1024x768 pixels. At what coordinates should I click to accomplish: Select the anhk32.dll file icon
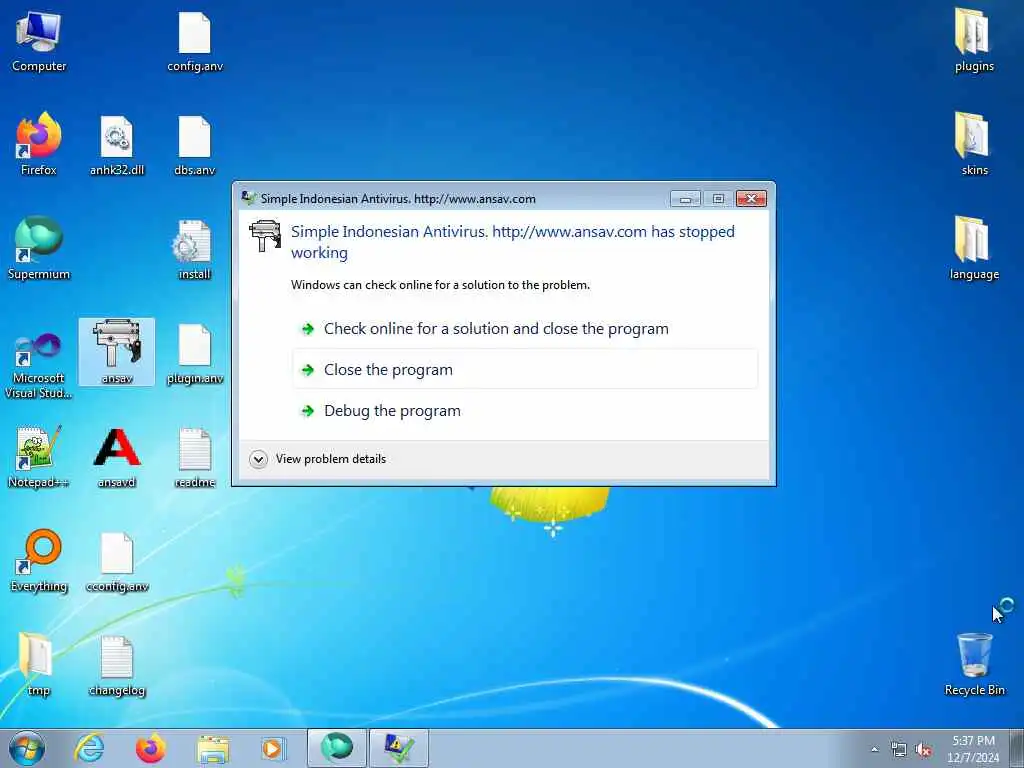click(x=117, y=146)
